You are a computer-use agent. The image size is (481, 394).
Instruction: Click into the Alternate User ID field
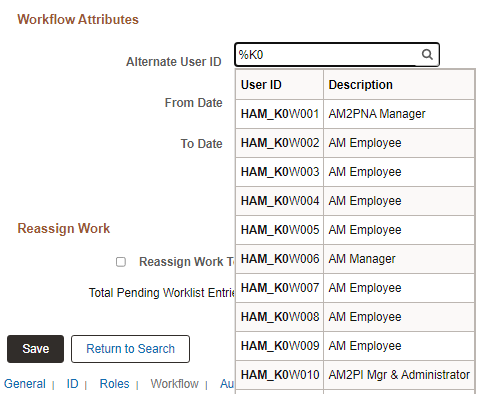[x=327, y=55]
